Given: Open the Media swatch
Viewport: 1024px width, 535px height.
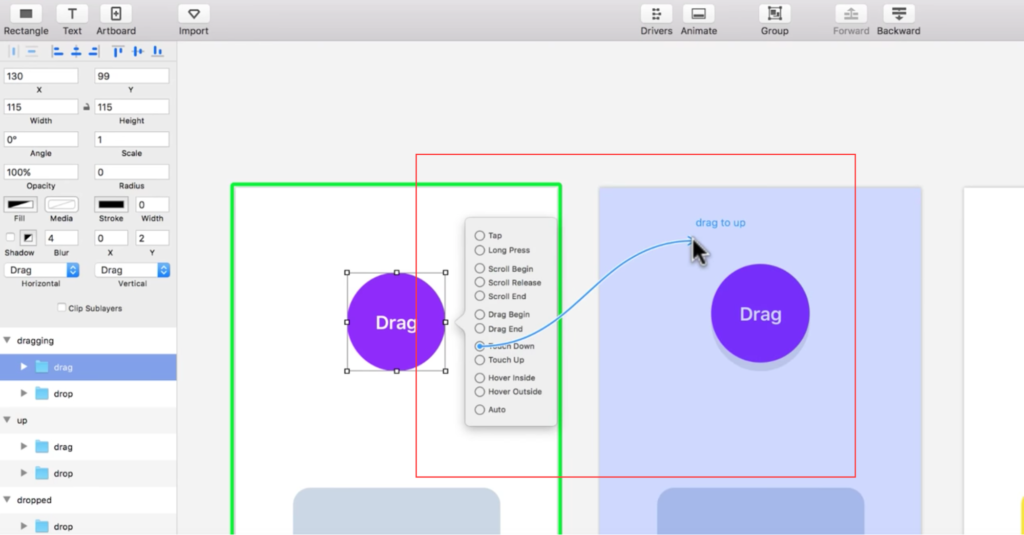Looking at the screenshot, I should [61, 204].
